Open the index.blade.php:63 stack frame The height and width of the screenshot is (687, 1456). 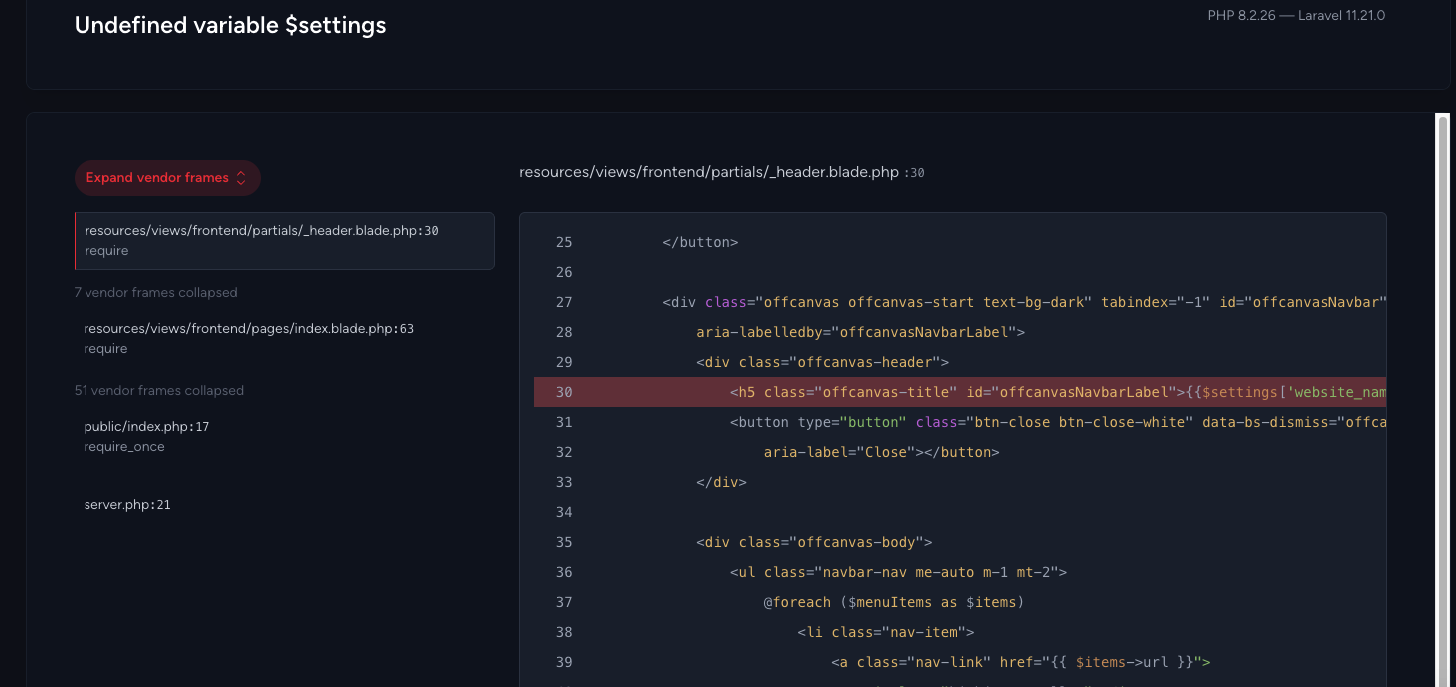coord(285,339)
